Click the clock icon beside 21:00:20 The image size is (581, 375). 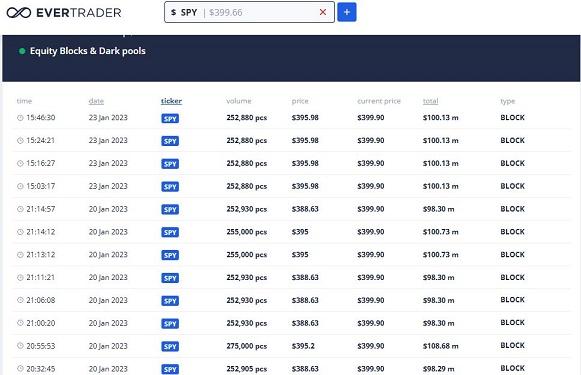point(20,323)
